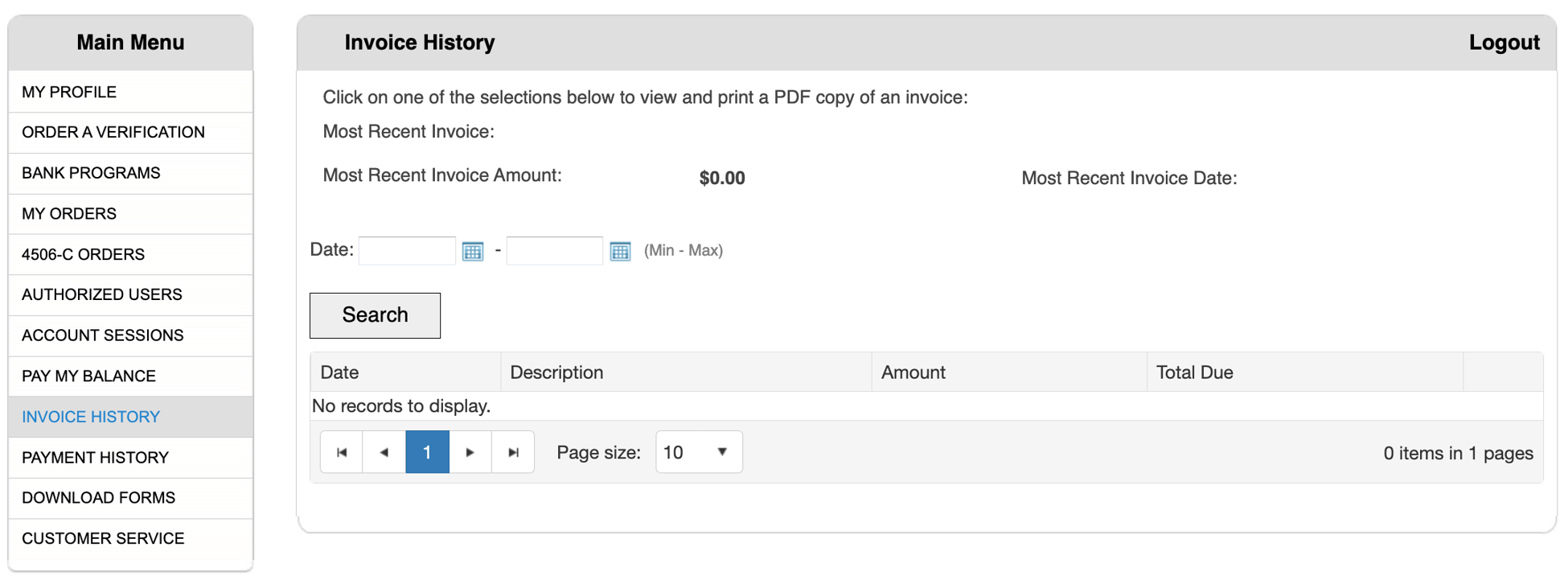Navigate to Pay My Balance

tap(88, 376)
